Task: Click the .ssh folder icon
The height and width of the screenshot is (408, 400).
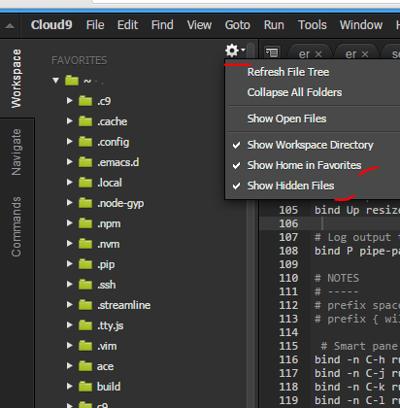Action: [x=85, y=284]
